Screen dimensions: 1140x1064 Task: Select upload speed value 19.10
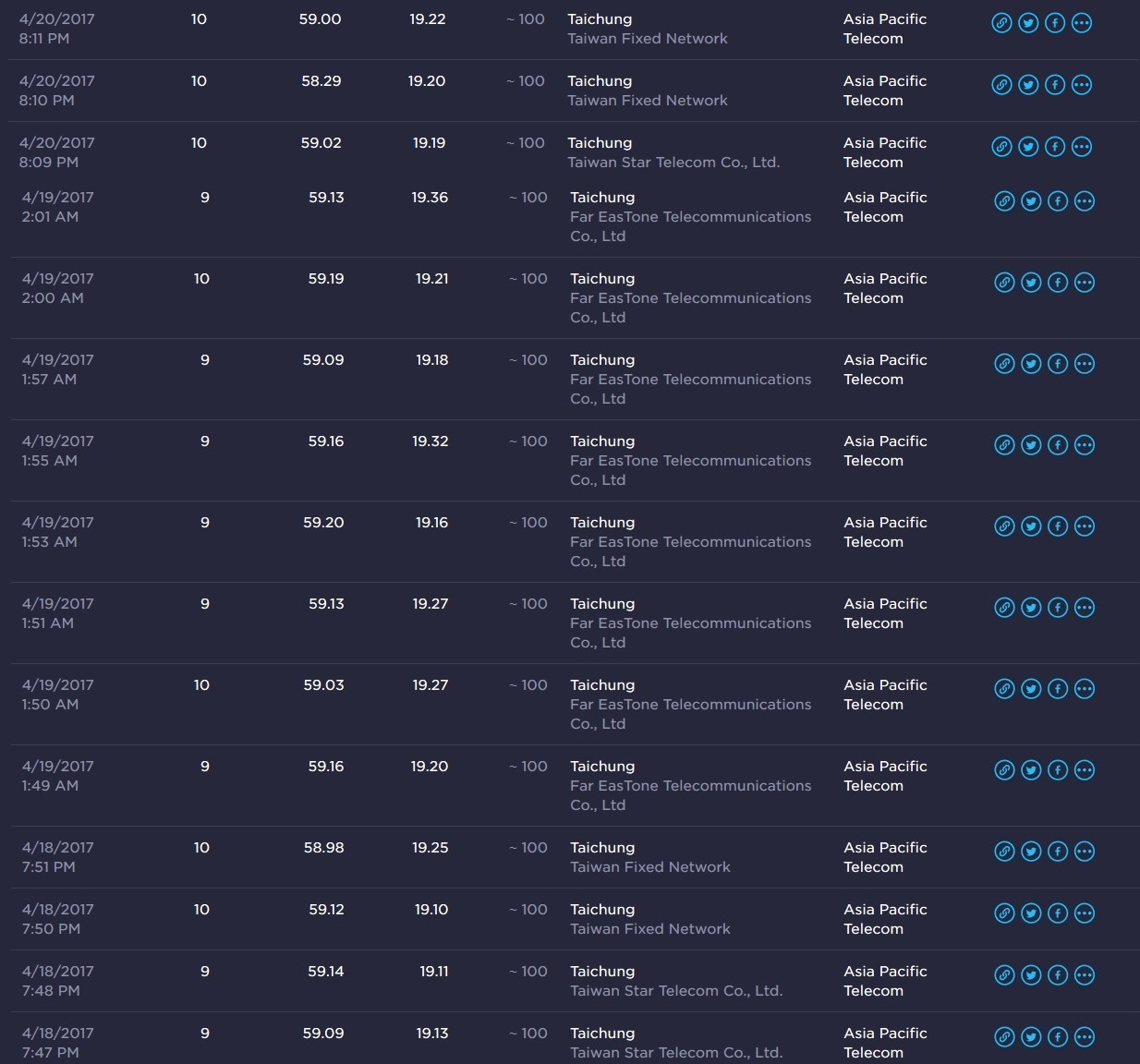click(x=431, y=910)
